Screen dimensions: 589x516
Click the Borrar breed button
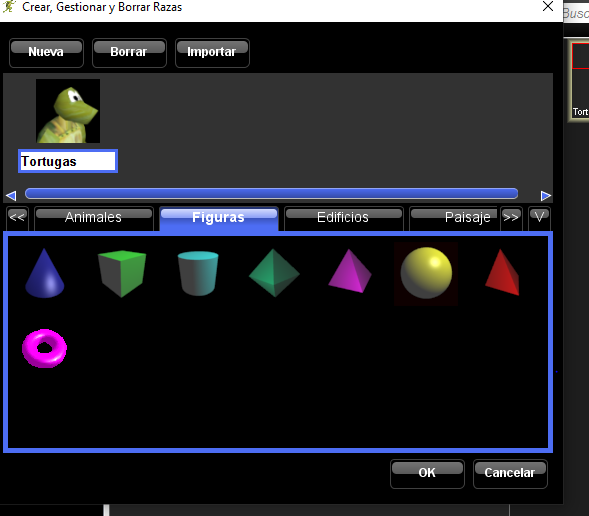pos(129,53)
